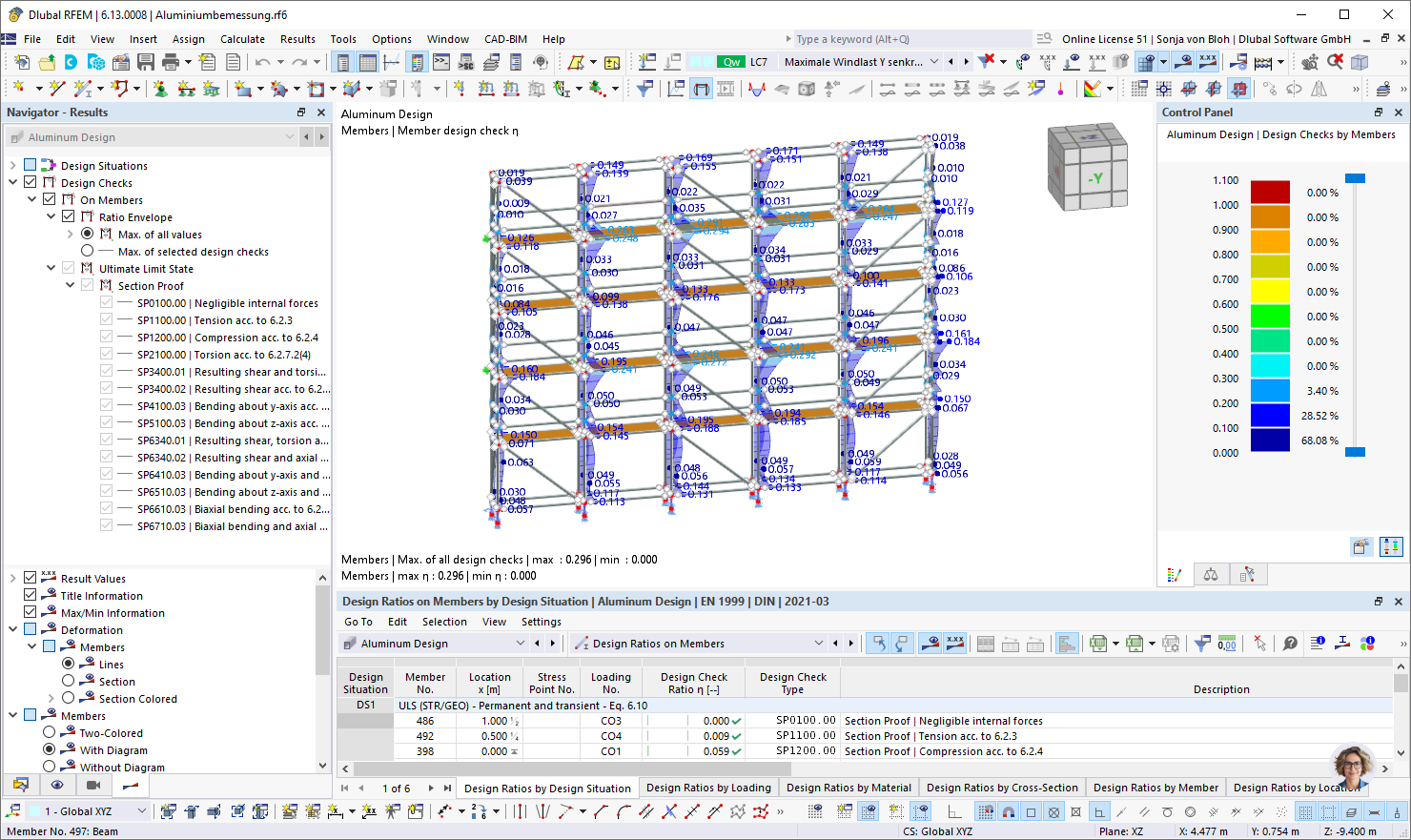Enable the Deformation checkbox
Screen dimensions: 1411x840
point(31,629)
